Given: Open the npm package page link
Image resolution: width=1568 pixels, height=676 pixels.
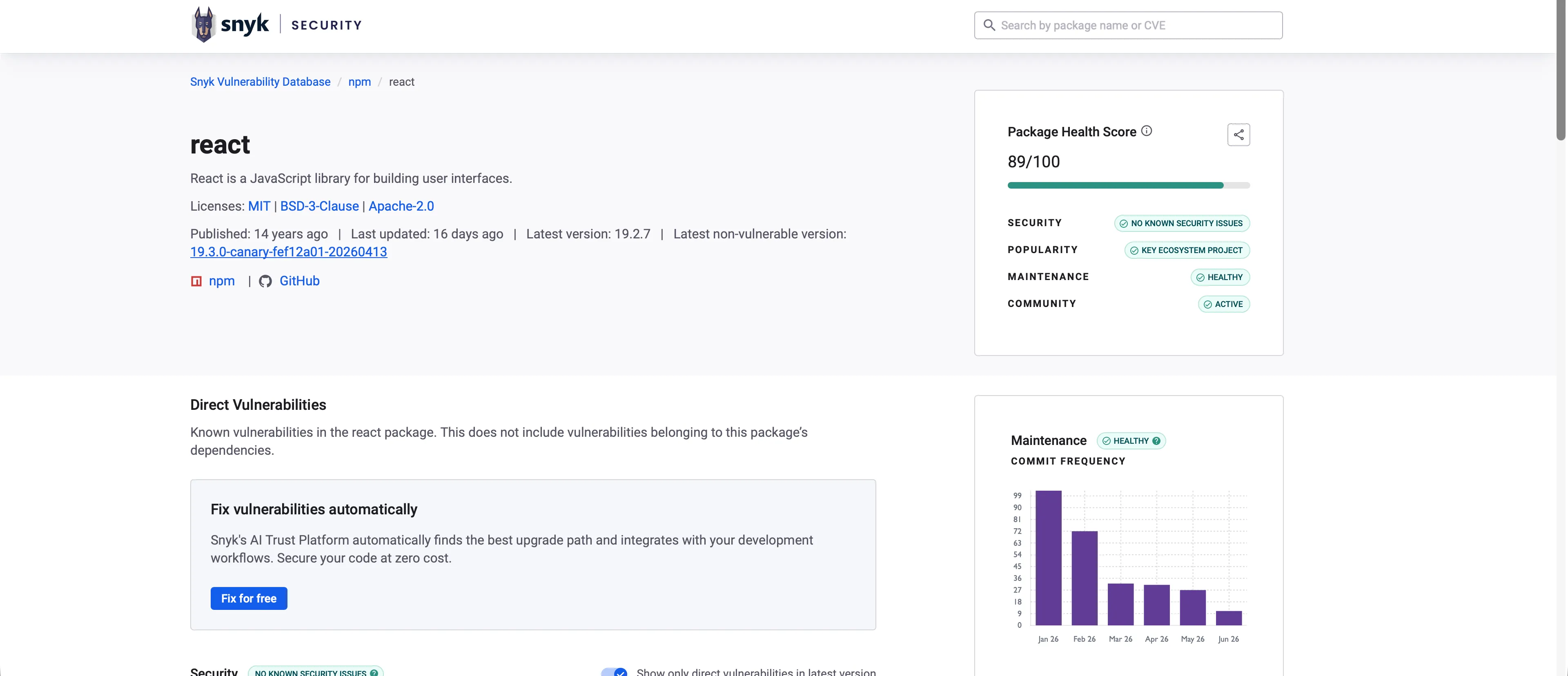Looking at the screenshot, I should (222, 281).
